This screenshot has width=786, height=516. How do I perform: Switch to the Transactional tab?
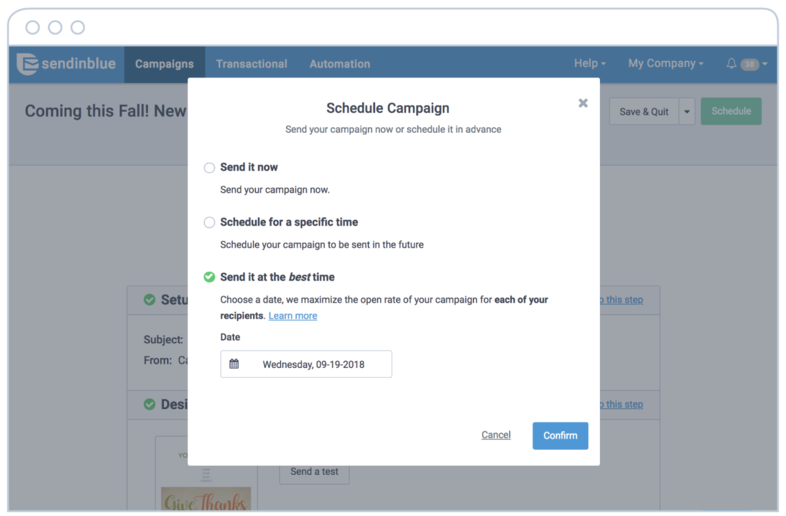[x=252, y=64]
